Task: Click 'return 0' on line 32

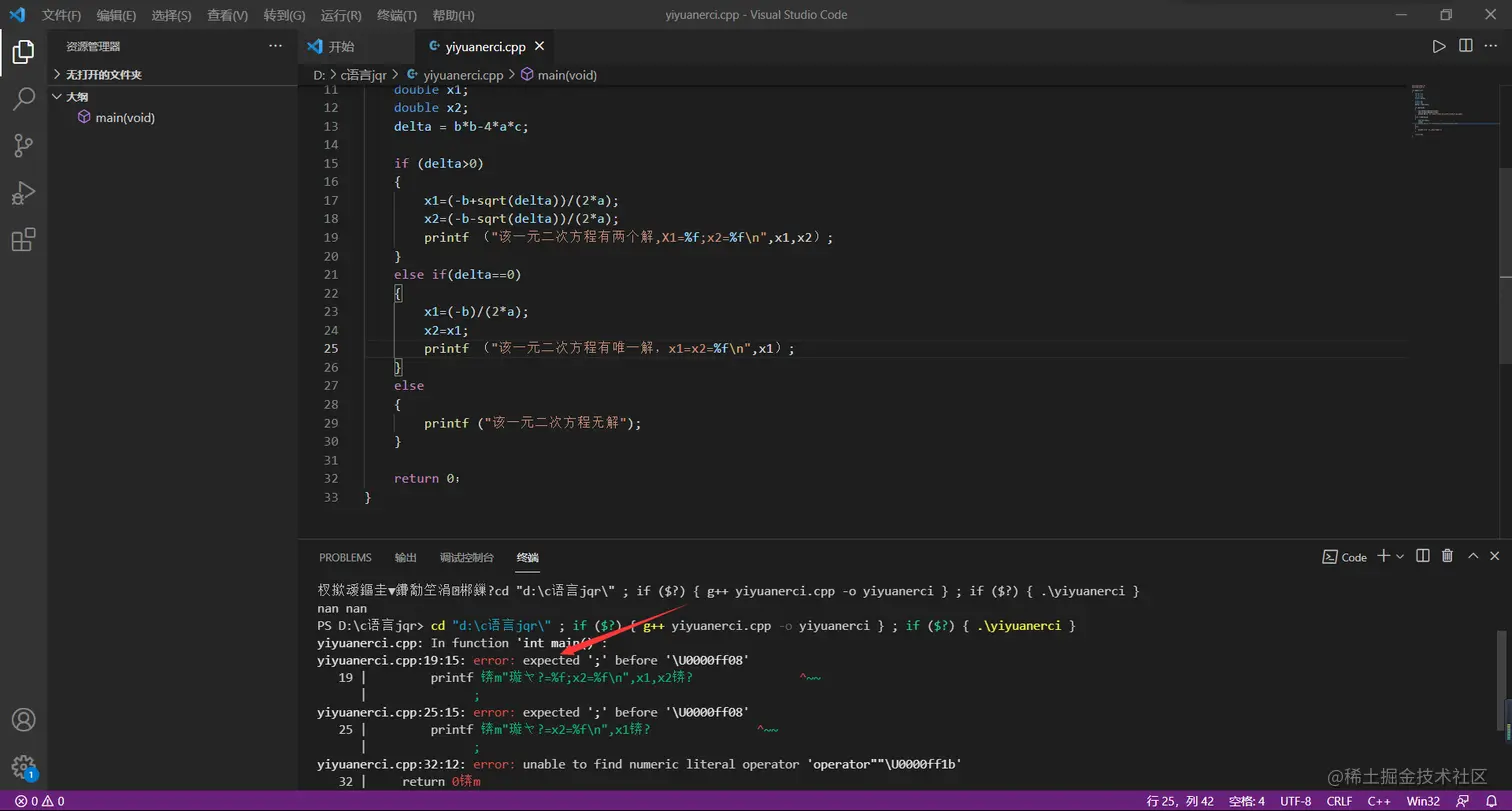Action: [423, 478]
